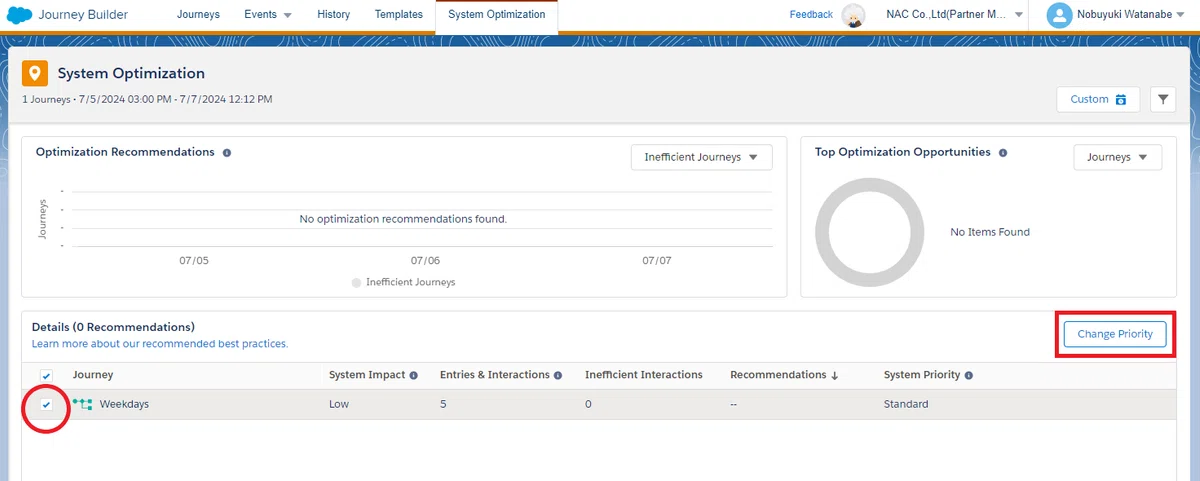Click the Change Priority button
This screenshot has height=481, width=1200.
[1115, 334]
